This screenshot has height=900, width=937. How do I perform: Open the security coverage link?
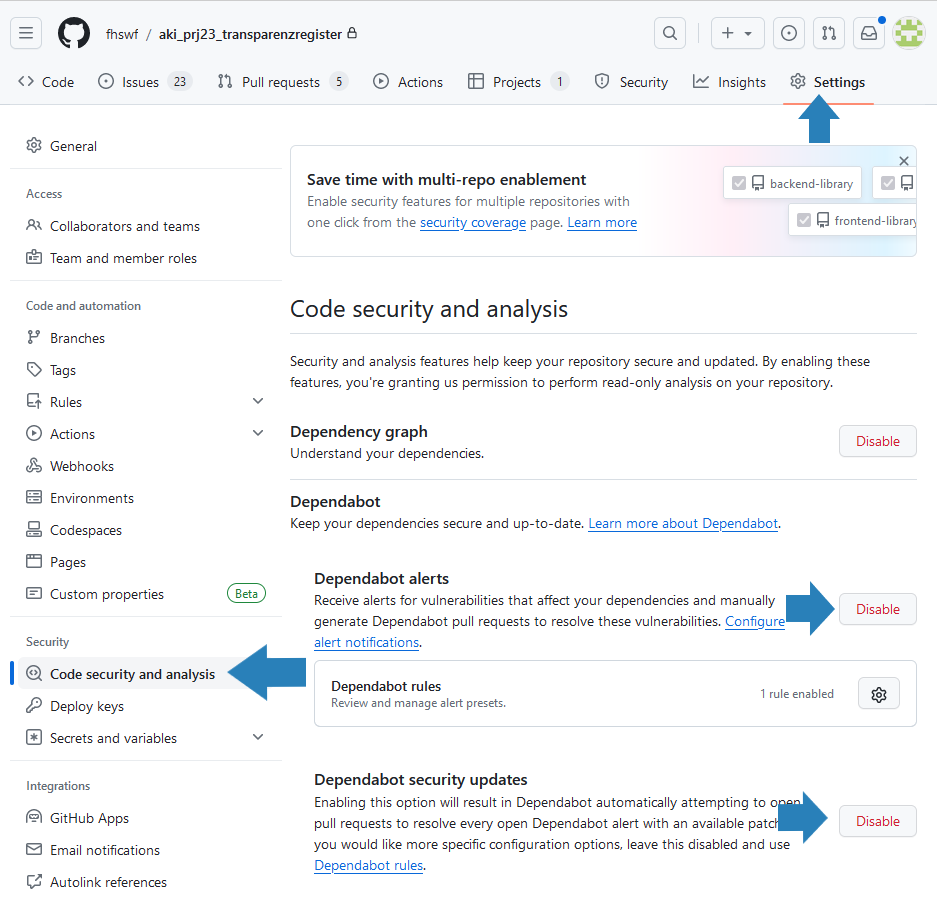(x=472, y=222)
